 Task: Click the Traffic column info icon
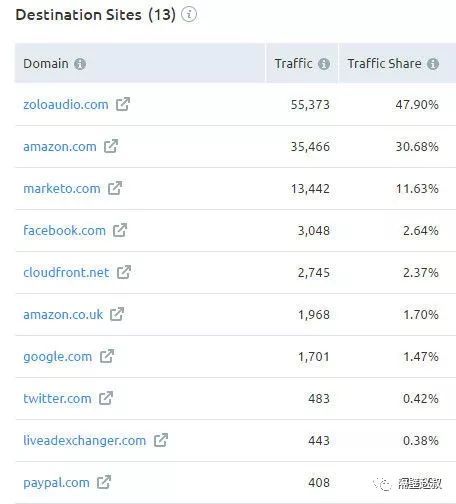click(324, 64)
